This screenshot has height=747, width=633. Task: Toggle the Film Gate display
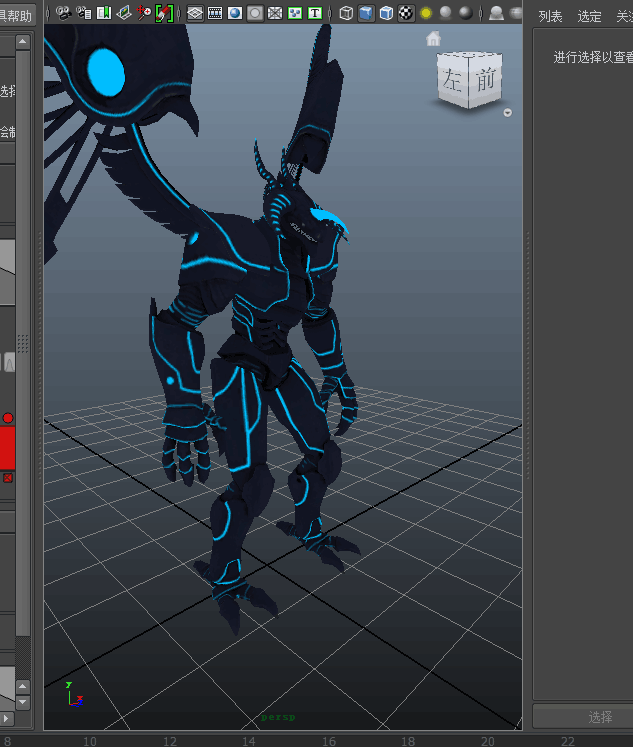tap(215, 13)
